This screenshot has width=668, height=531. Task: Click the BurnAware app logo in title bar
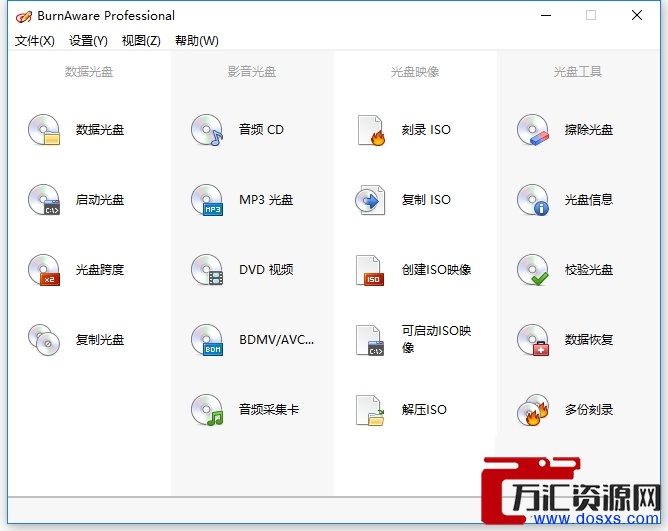tap(23, 16)
